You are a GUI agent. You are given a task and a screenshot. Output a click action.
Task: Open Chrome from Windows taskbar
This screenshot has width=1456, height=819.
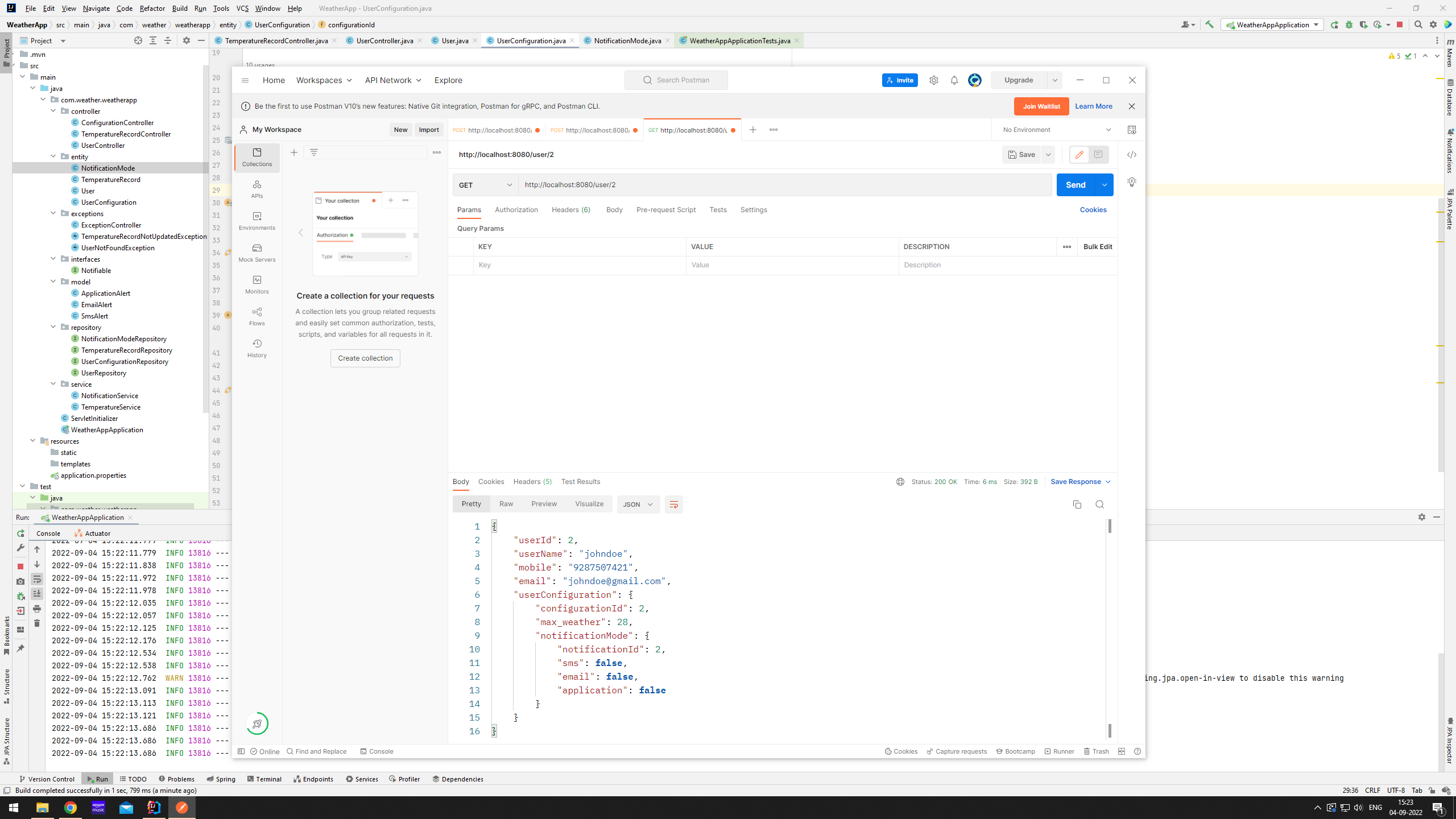pyautogui.click(x=71, y=808)
